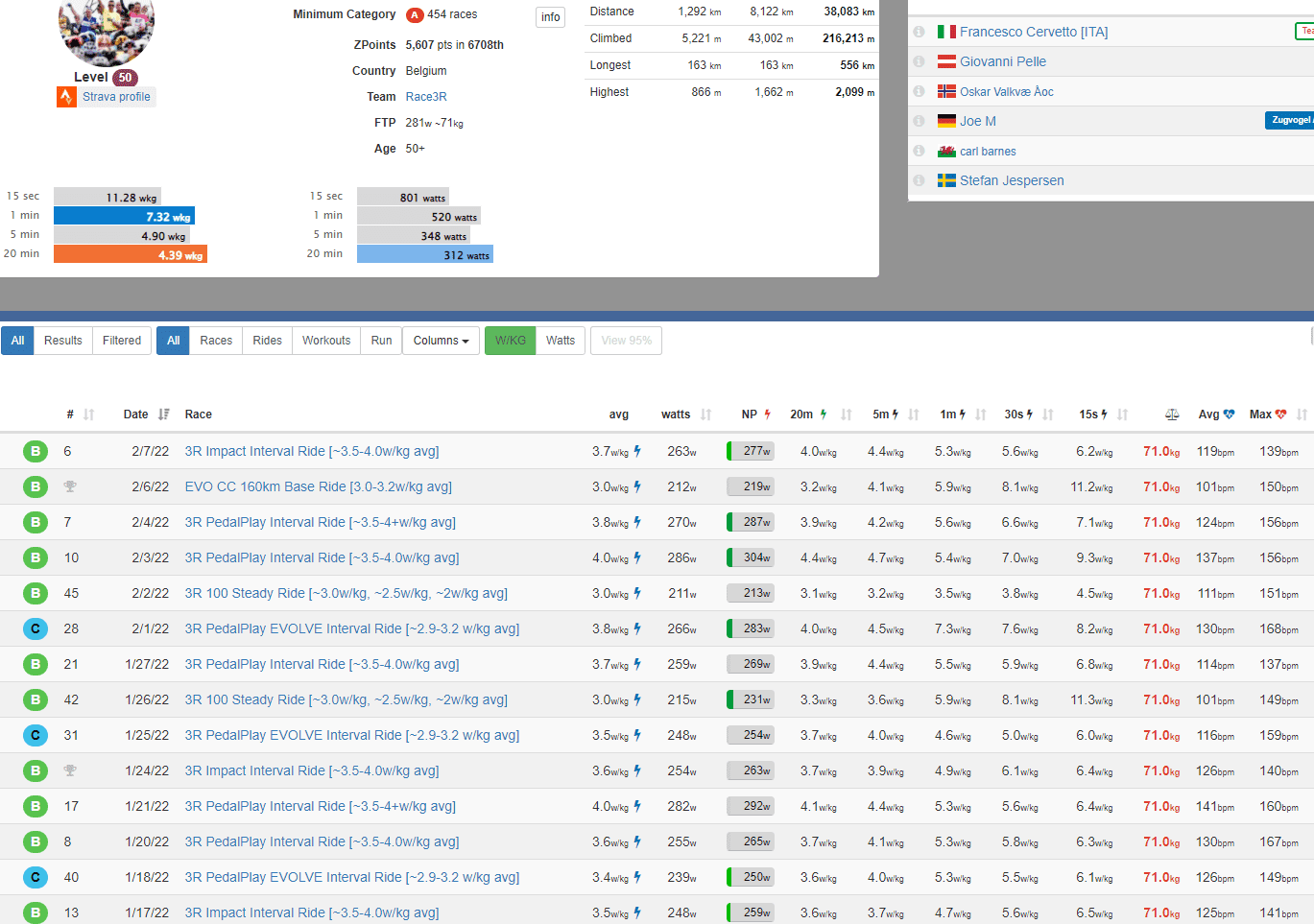The width and height of the screenshot is (1314, 924).
Task: Click the Max heart rate header icon
Action: [x=1280, y=415]
